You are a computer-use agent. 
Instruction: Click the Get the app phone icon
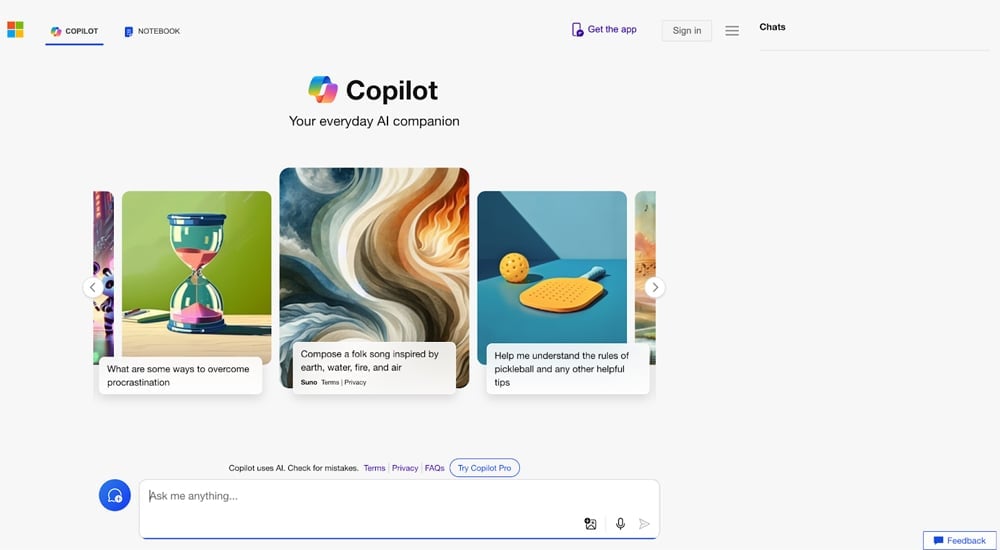click(x=577, y=29)
